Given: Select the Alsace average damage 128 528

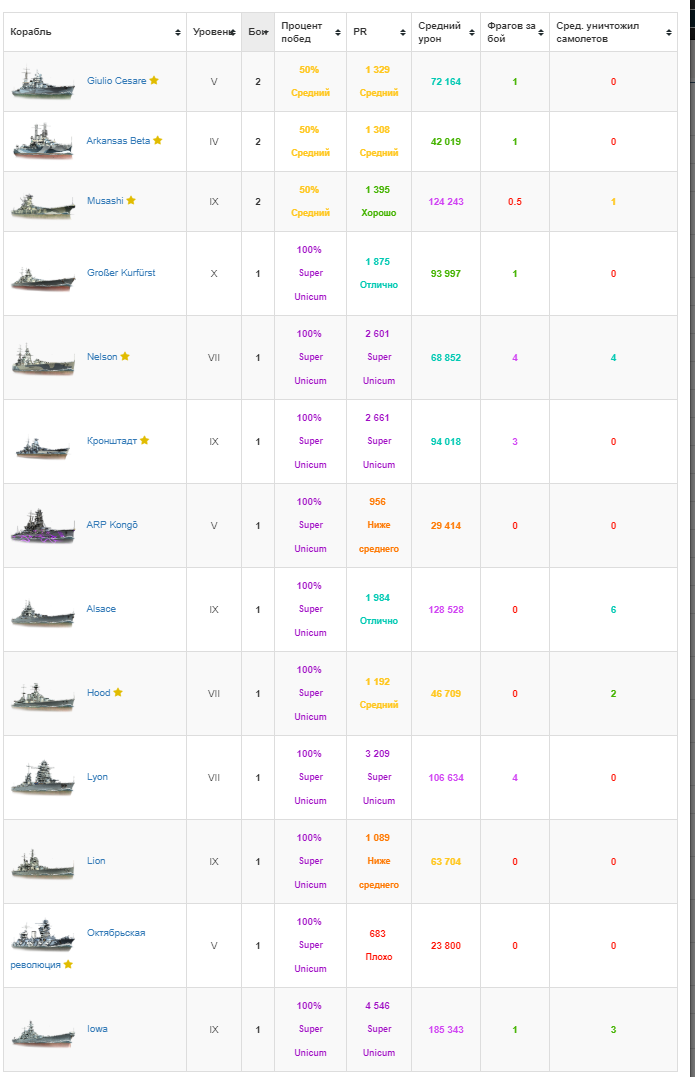Looking at the screenshot, I should [446, 609].
